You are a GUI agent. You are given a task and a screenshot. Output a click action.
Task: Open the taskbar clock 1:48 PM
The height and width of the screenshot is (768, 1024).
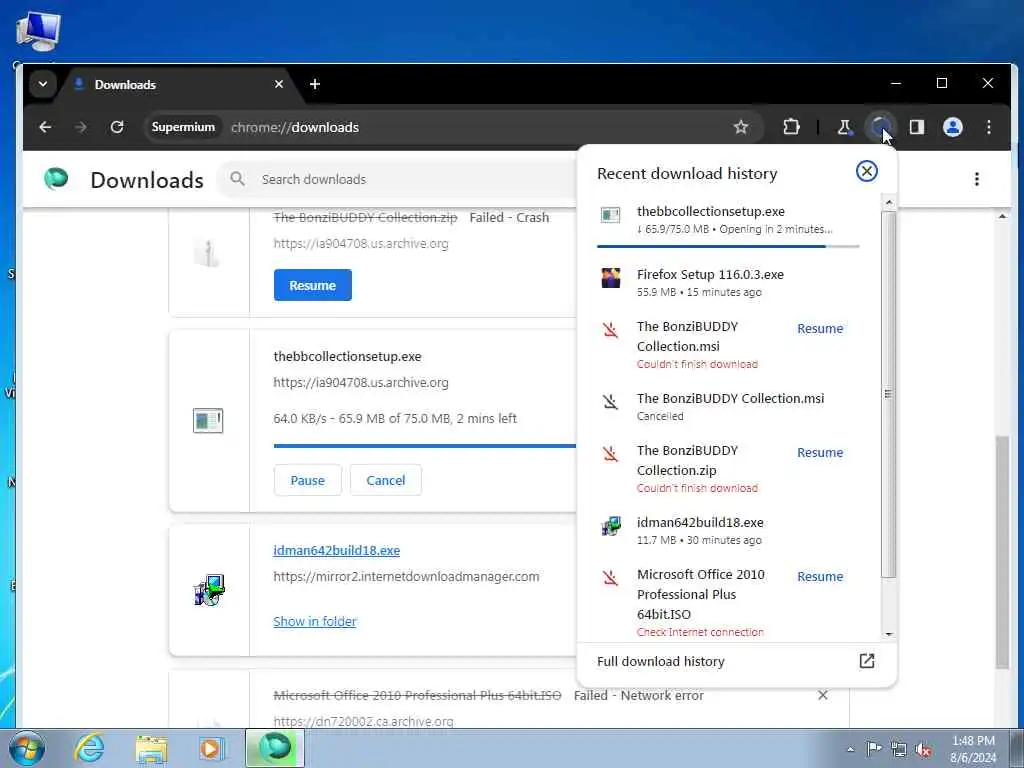pos(973,749)
